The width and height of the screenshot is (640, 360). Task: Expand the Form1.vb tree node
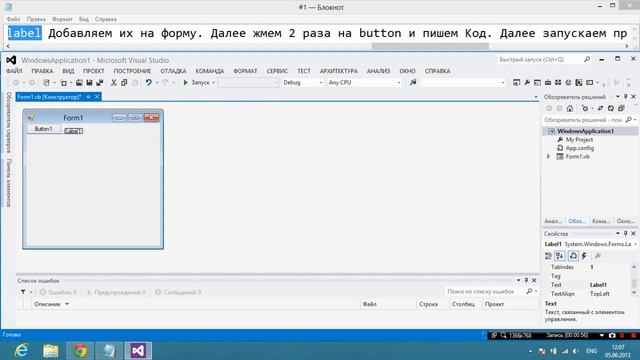549,156
